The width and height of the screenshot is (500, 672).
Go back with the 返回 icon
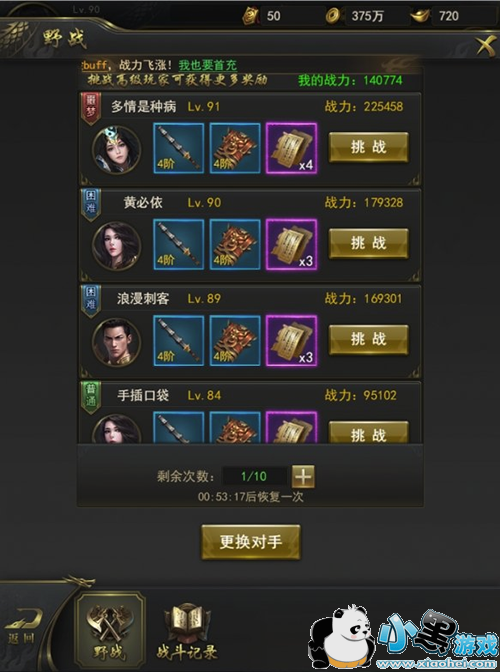click(x=24, y=626)
